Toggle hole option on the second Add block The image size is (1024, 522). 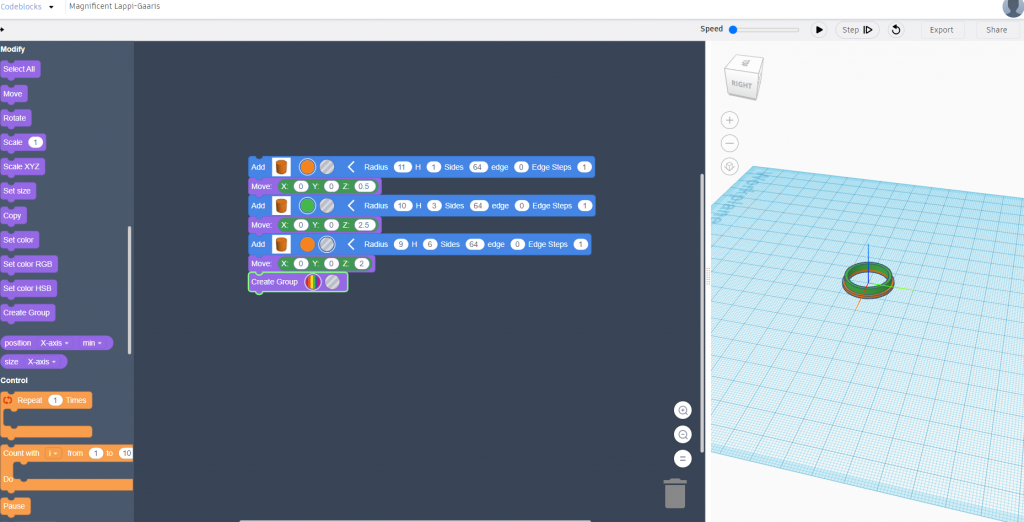[327, 205]
